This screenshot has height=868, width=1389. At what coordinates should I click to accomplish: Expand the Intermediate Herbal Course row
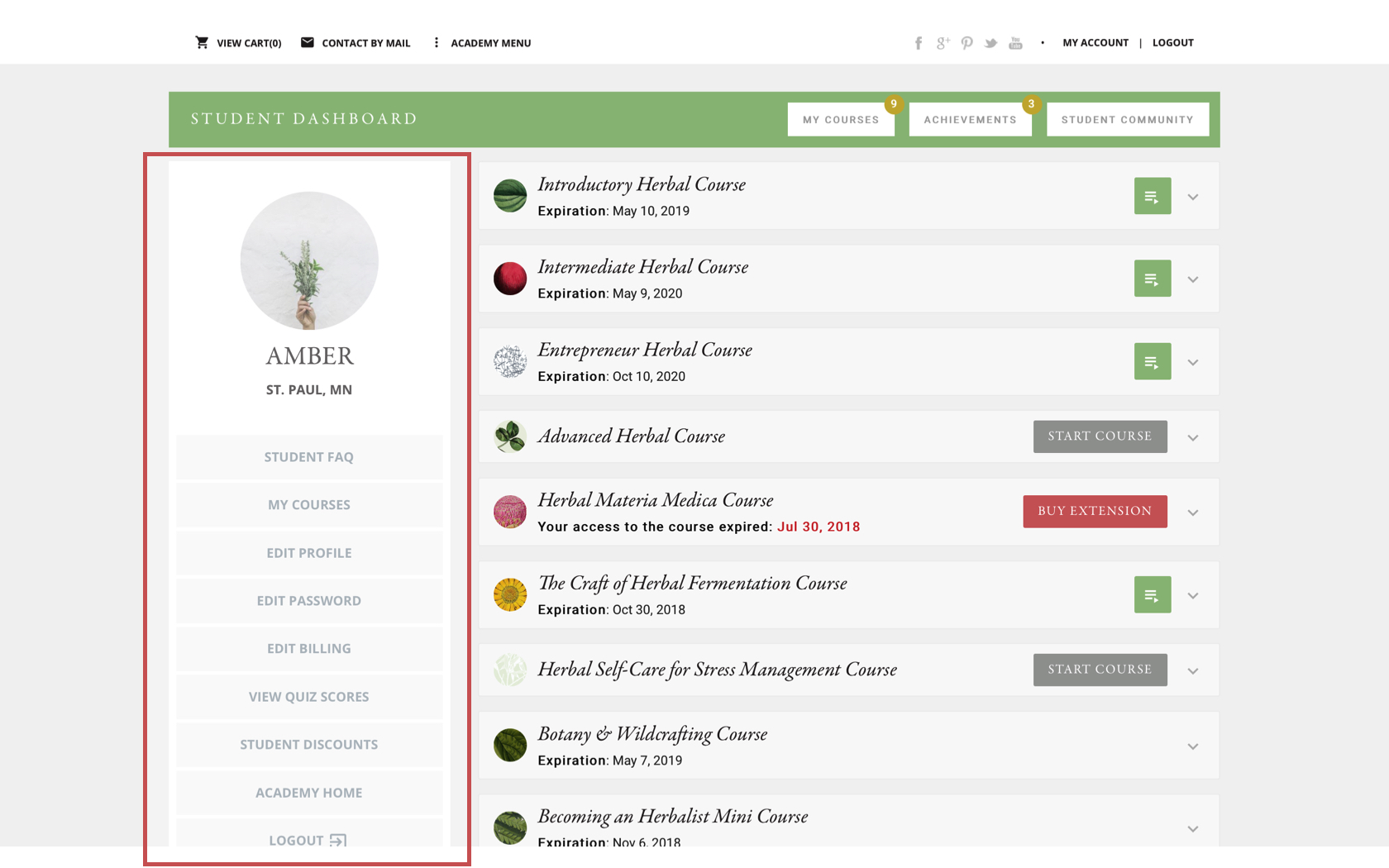point(1193,279)
